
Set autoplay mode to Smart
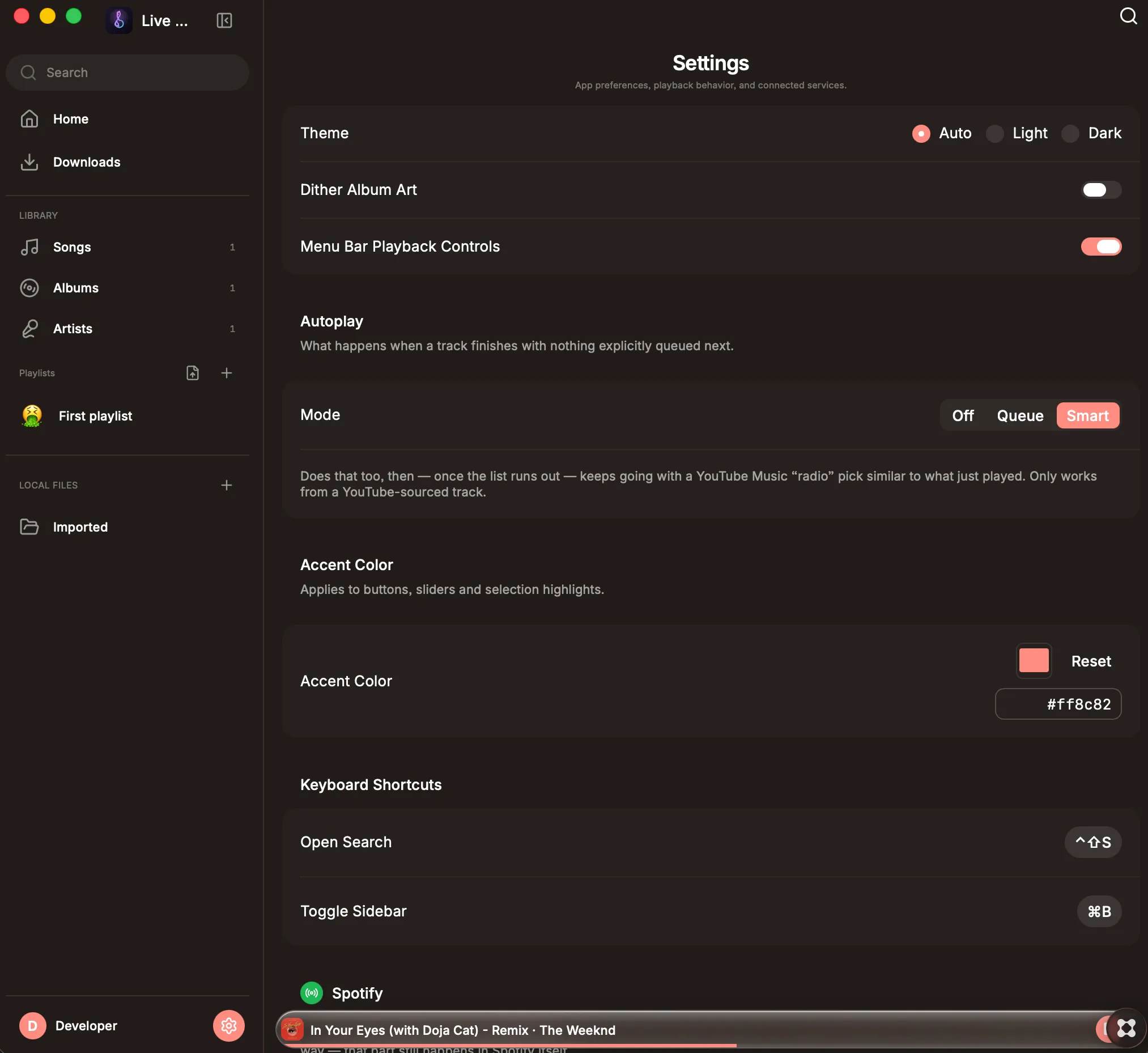pyautogui.click(x=1087, y=416)
